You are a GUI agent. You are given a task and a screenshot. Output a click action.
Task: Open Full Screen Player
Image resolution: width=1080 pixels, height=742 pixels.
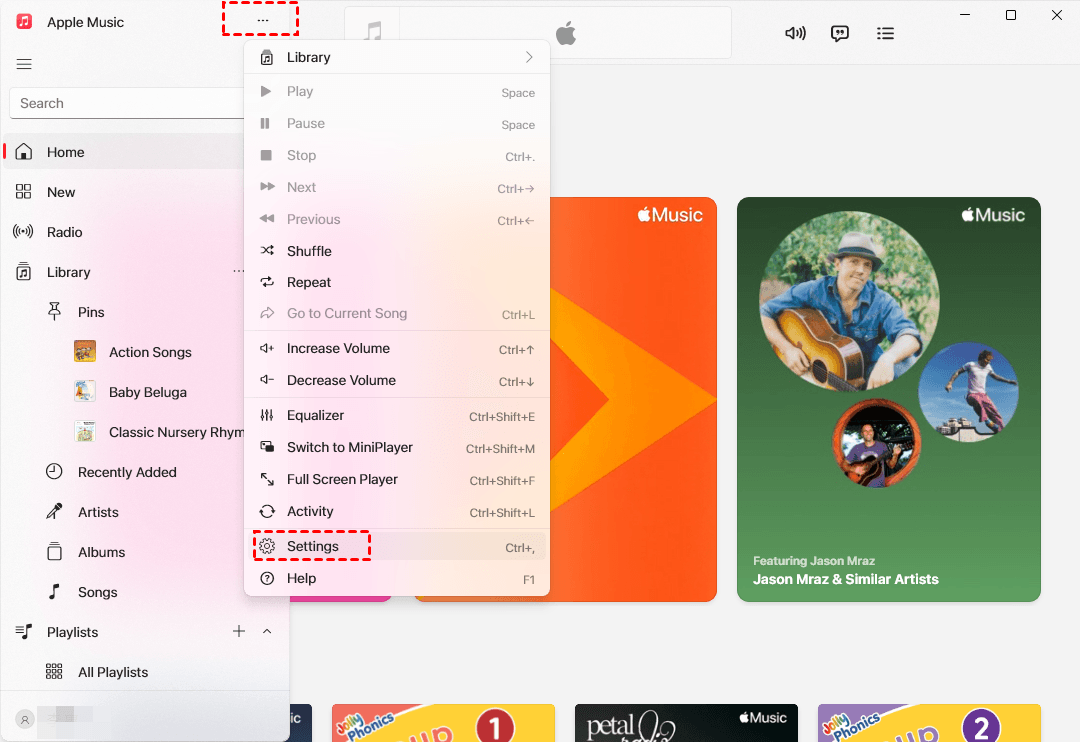(x=397, y=480)
